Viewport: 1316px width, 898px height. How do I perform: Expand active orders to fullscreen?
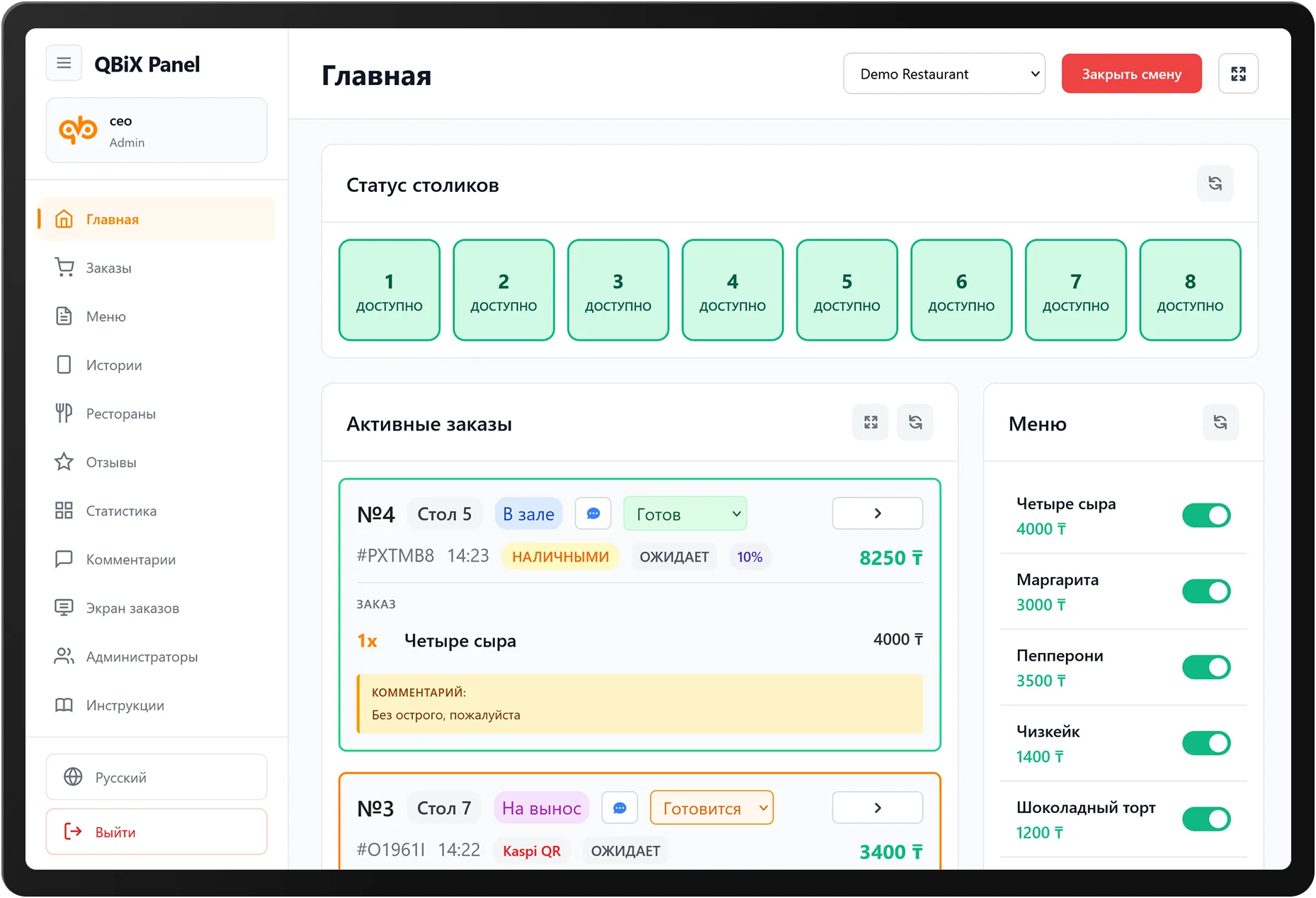coord(870,422)
